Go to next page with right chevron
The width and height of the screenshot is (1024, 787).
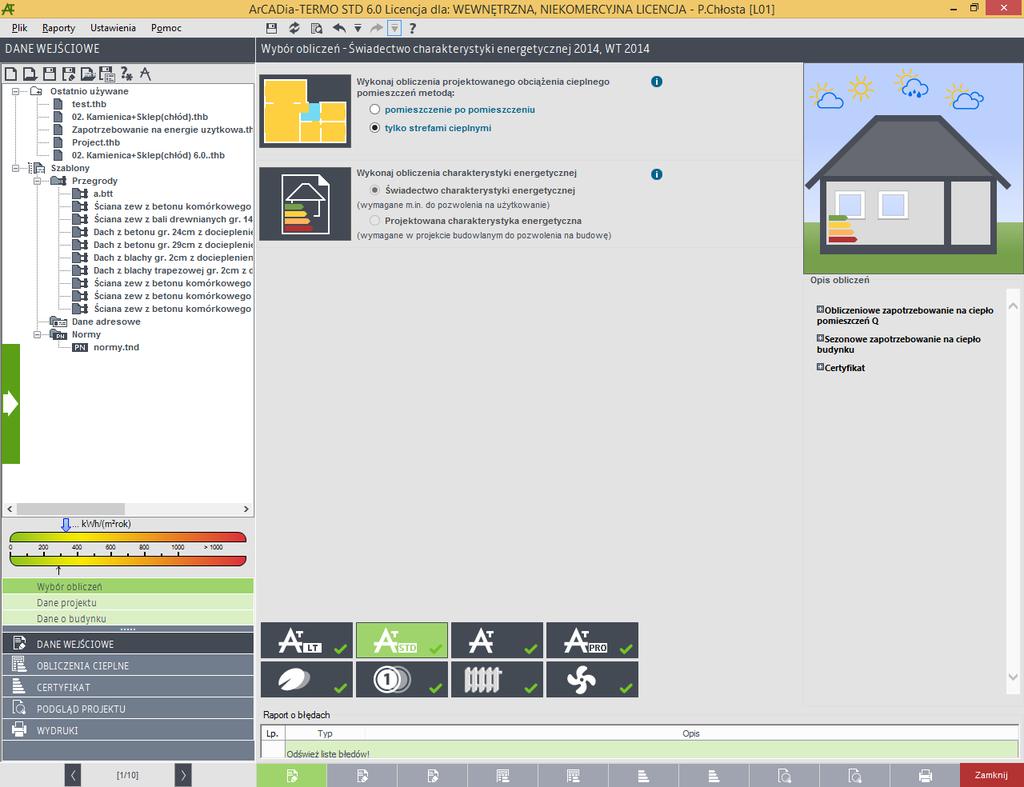tap(184, 775)
